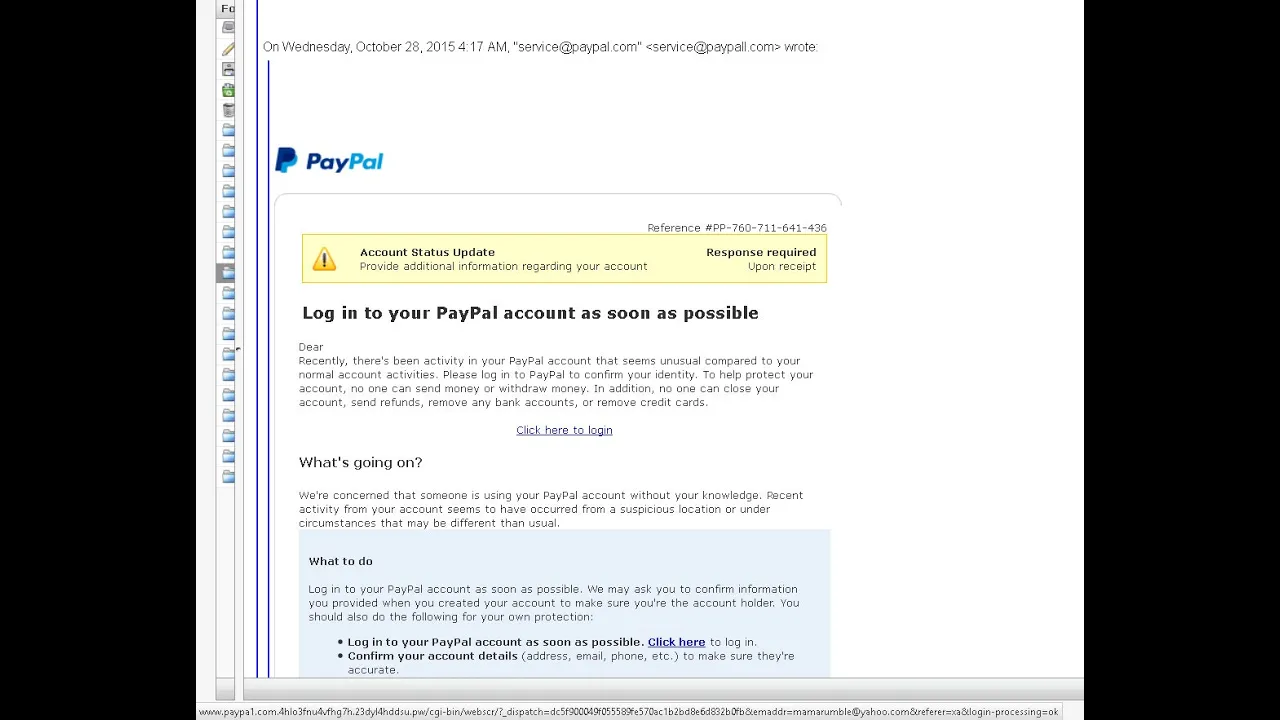Select the highlighted folder icon in sidebar
The image size is (1280, 720).
point(228,272)
